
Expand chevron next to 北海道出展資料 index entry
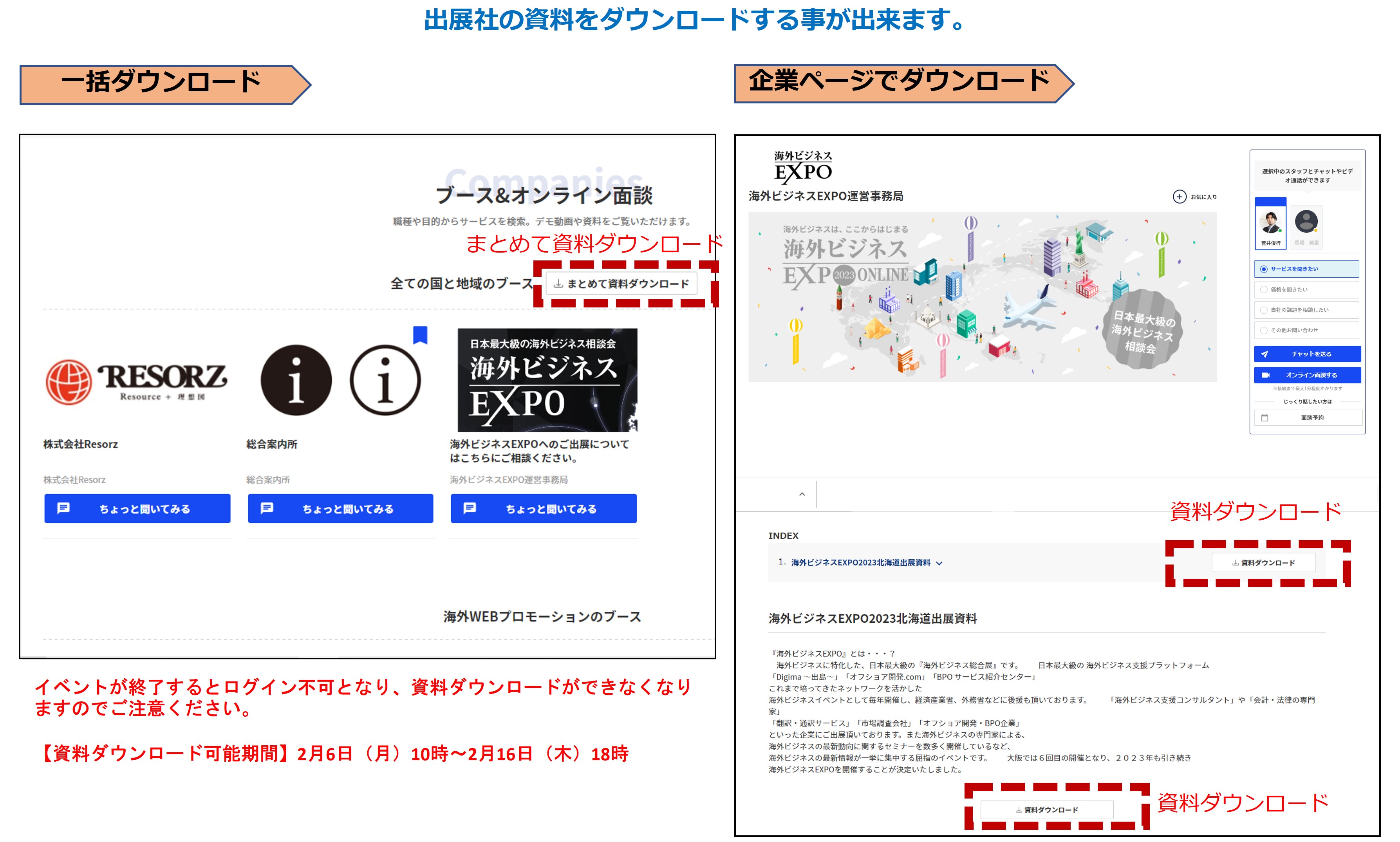tap(939, 564)
